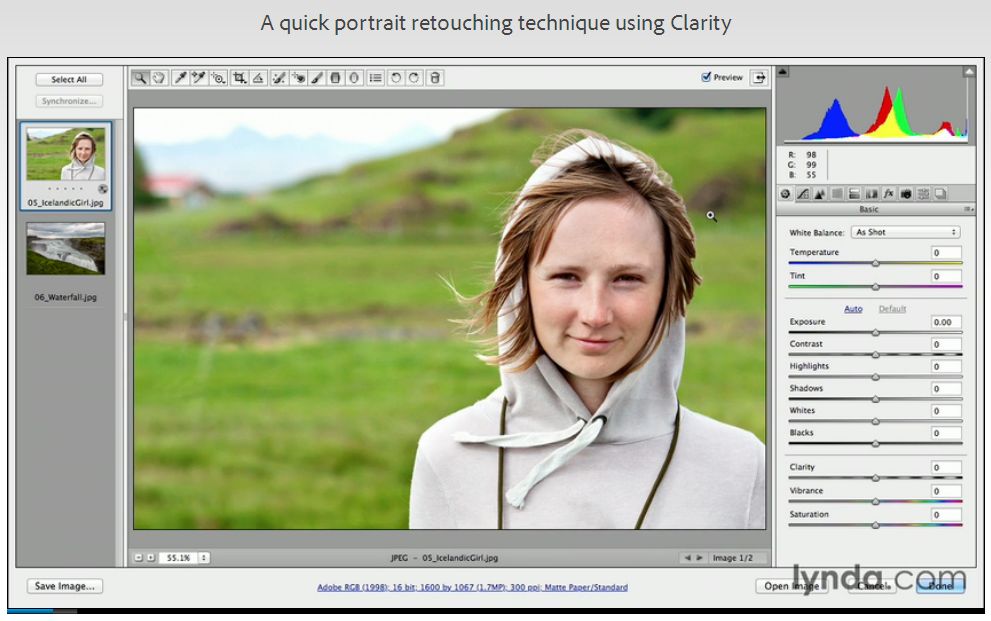Select the Hand tool
Screen dimensions: 991x621
click(x=158, y=77)
